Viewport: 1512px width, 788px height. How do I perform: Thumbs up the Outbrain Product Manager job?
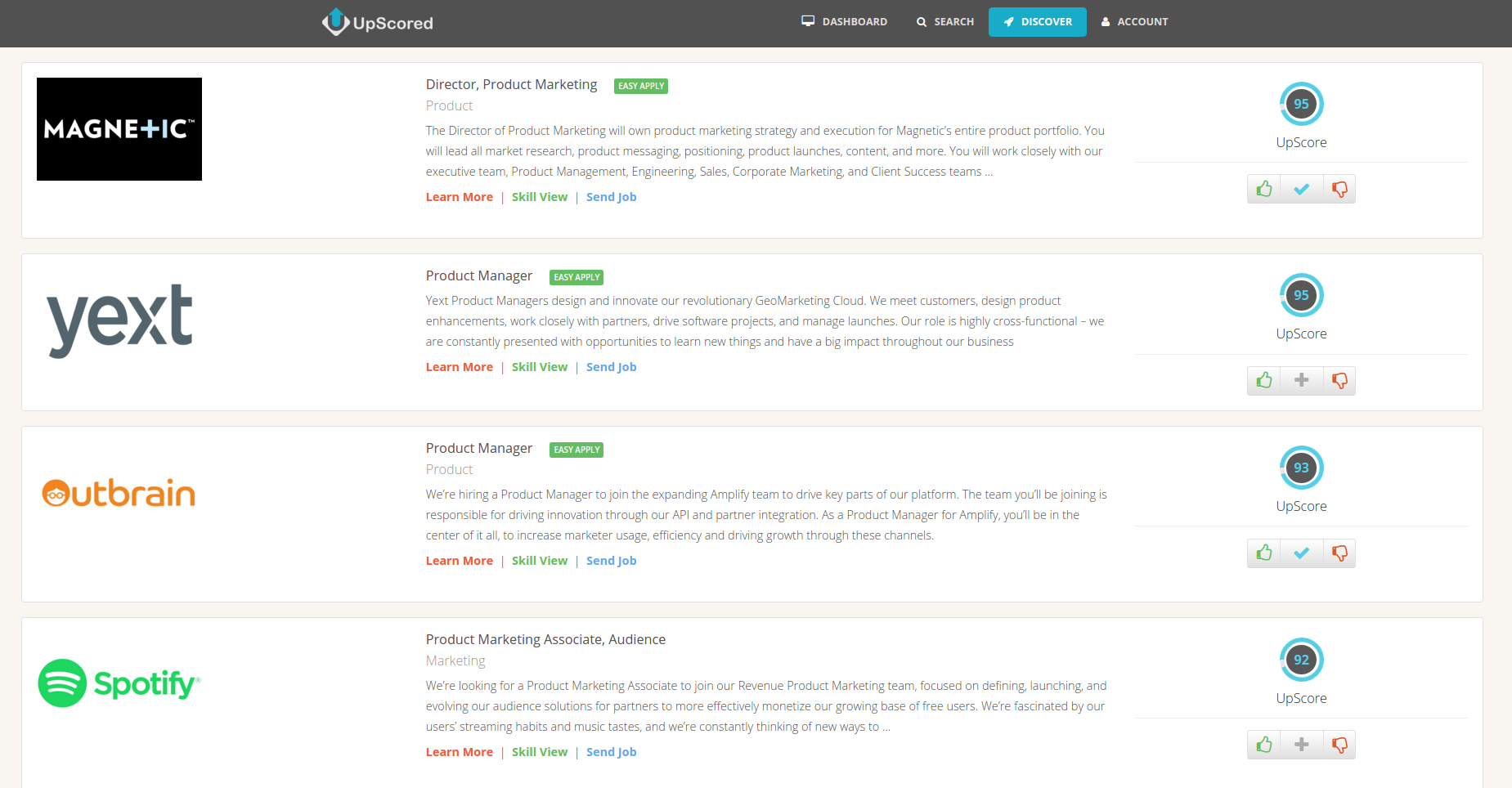(1264, 553)
